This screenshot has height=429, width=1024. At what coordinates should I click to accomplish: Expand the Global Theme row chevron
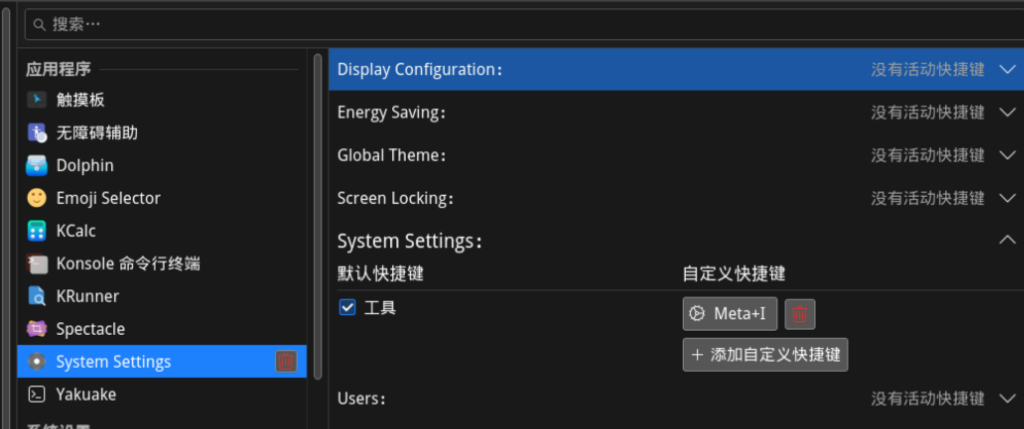[1008, 155]
